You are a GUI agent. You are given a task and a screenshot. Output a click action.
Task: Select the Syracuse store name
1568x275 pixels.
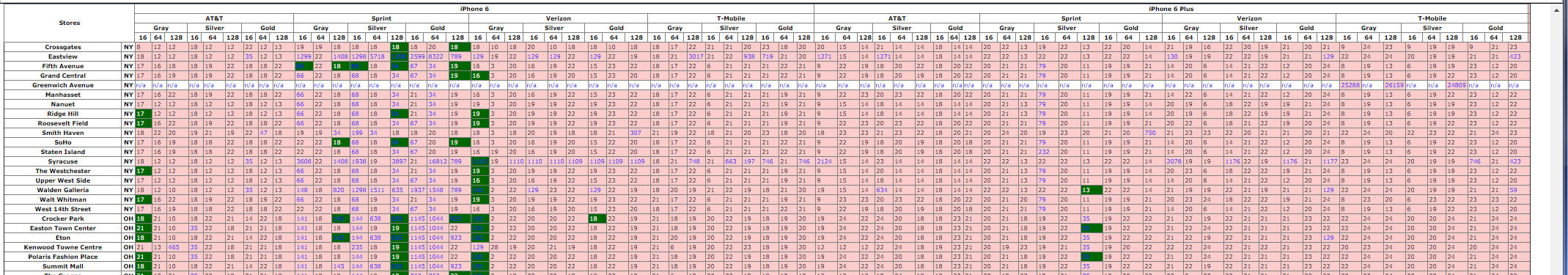click(63, 161)
